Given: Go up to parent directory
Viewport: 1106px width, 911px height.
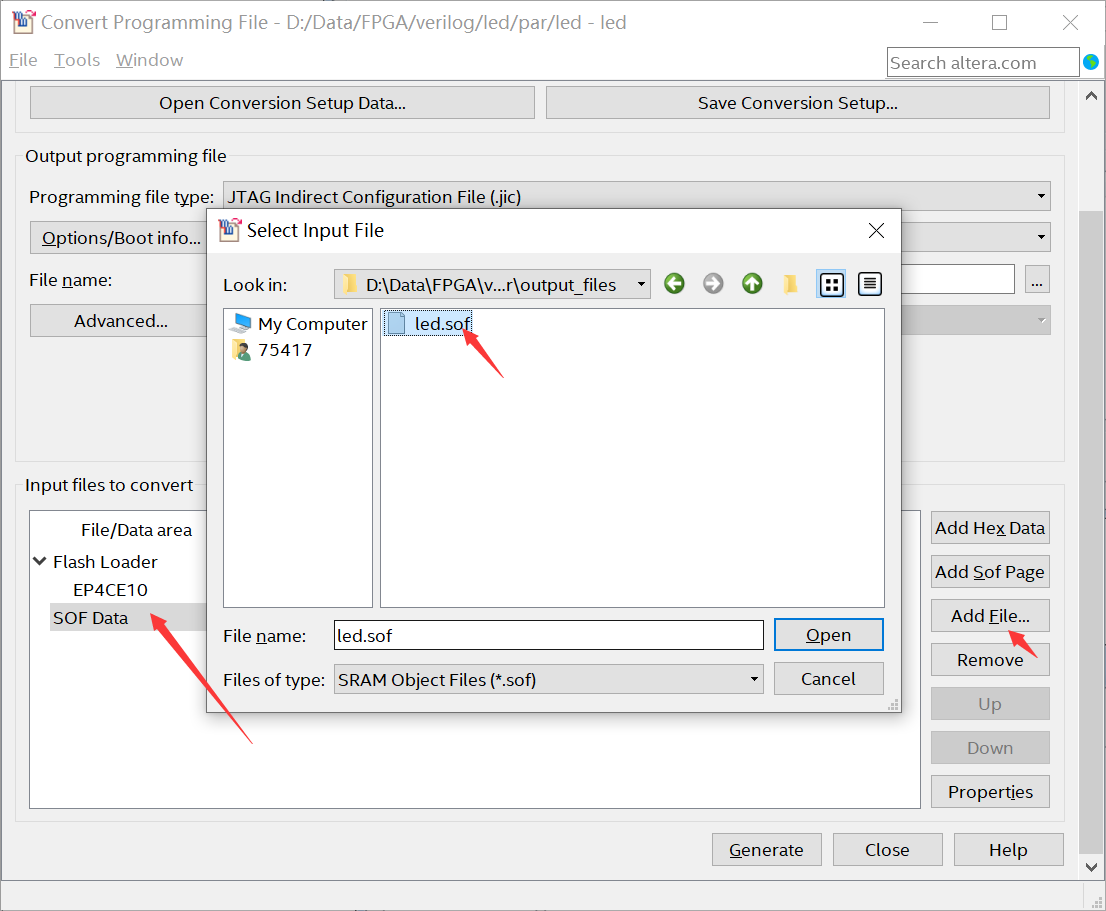Looking at the screenshot, I should [752, 284].
